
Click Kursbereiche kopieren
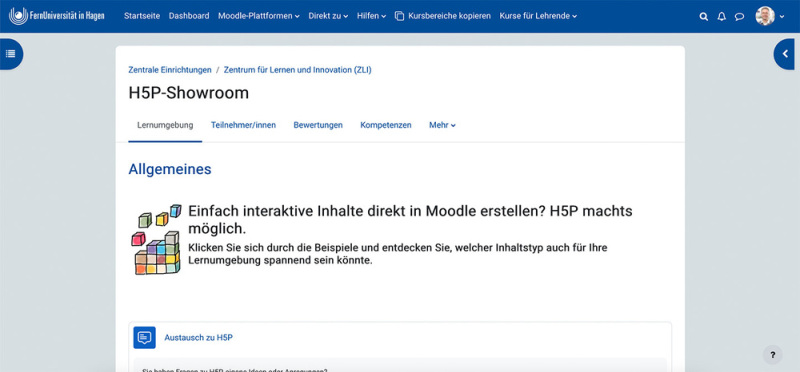click(449, 16)
